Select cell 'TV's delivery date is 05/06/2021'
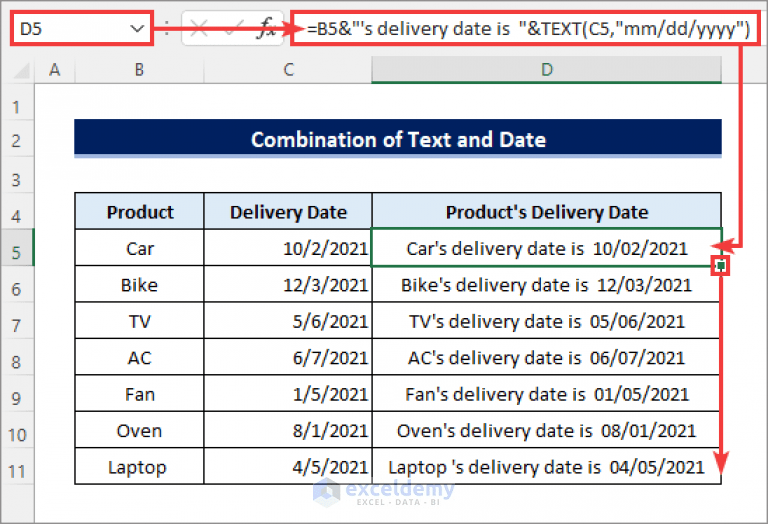768x524 pixels. [x=547, y=321]
